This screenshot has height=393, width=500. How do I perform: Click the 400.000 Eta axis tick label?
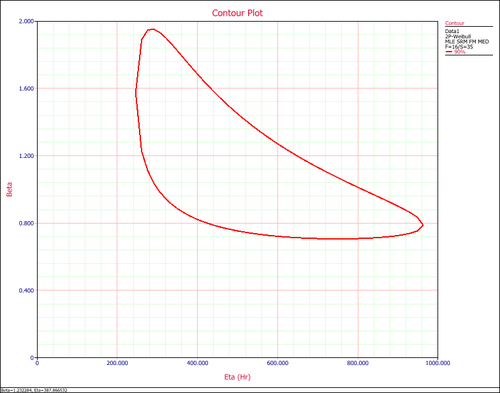click(198, 363)
